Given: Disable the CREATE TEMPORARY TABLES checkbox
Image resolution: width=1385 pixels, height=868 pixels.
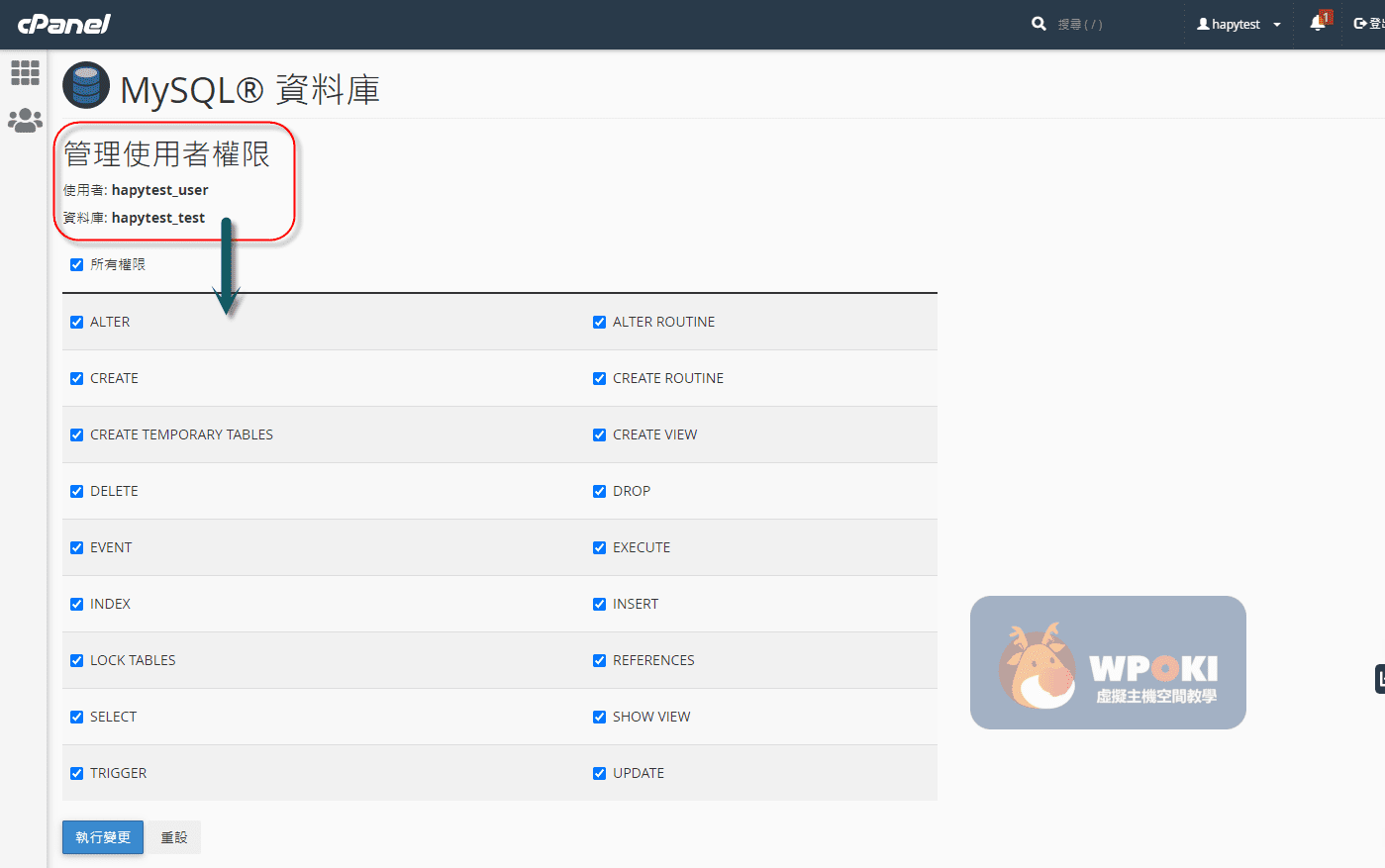Looking at the screenshot, I should pos(76,434).
